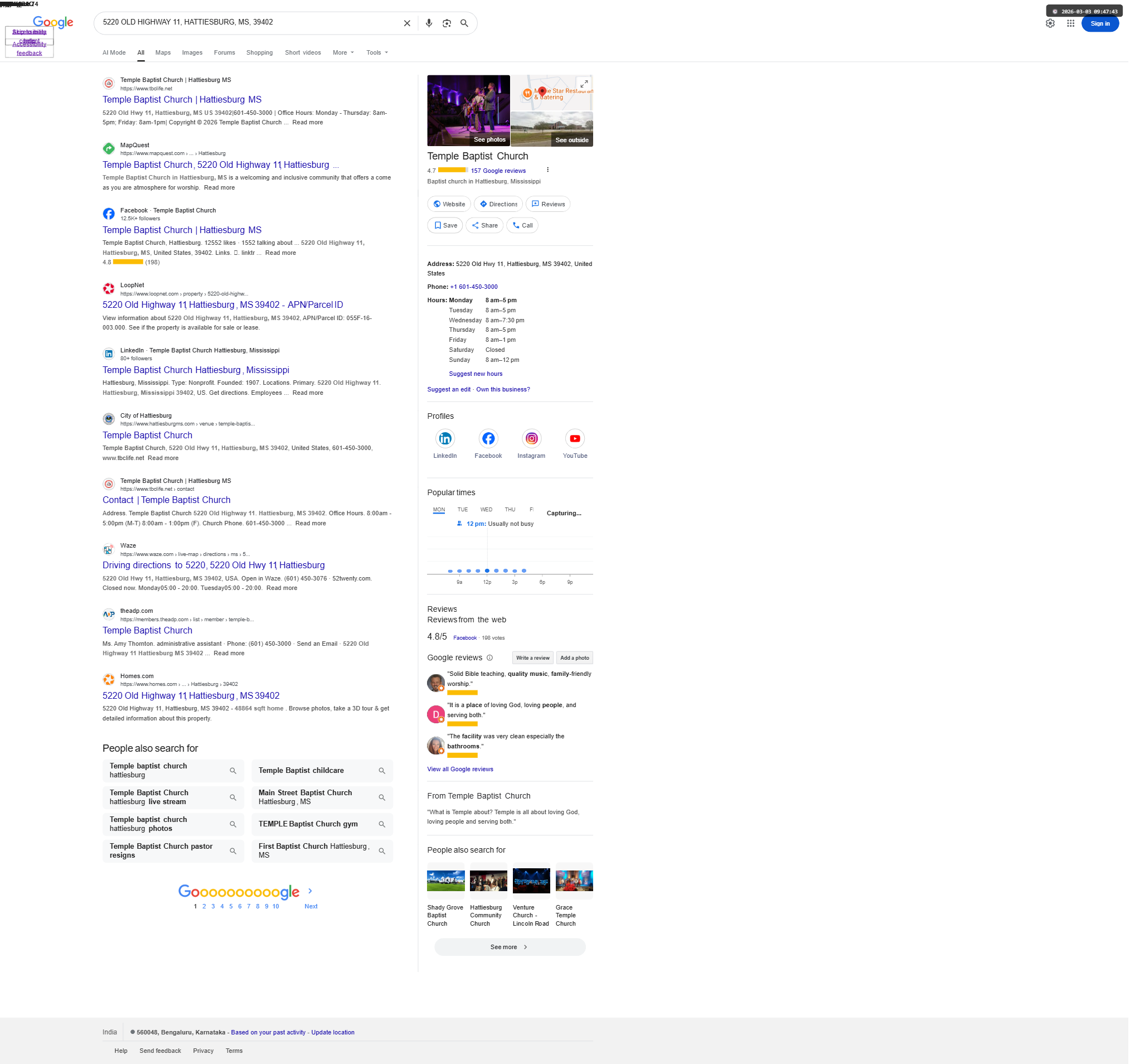This screenshot has width=1135, height=1064.
Task: Switch to the AI Mode tab
Action: coord(115,53)
